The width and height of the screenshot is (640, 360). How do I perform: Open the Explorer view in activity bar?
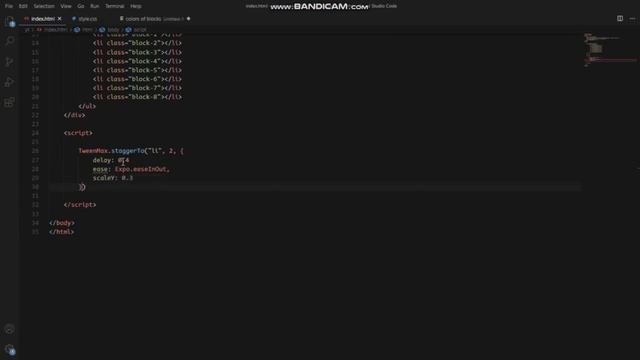tap(10, 22)
